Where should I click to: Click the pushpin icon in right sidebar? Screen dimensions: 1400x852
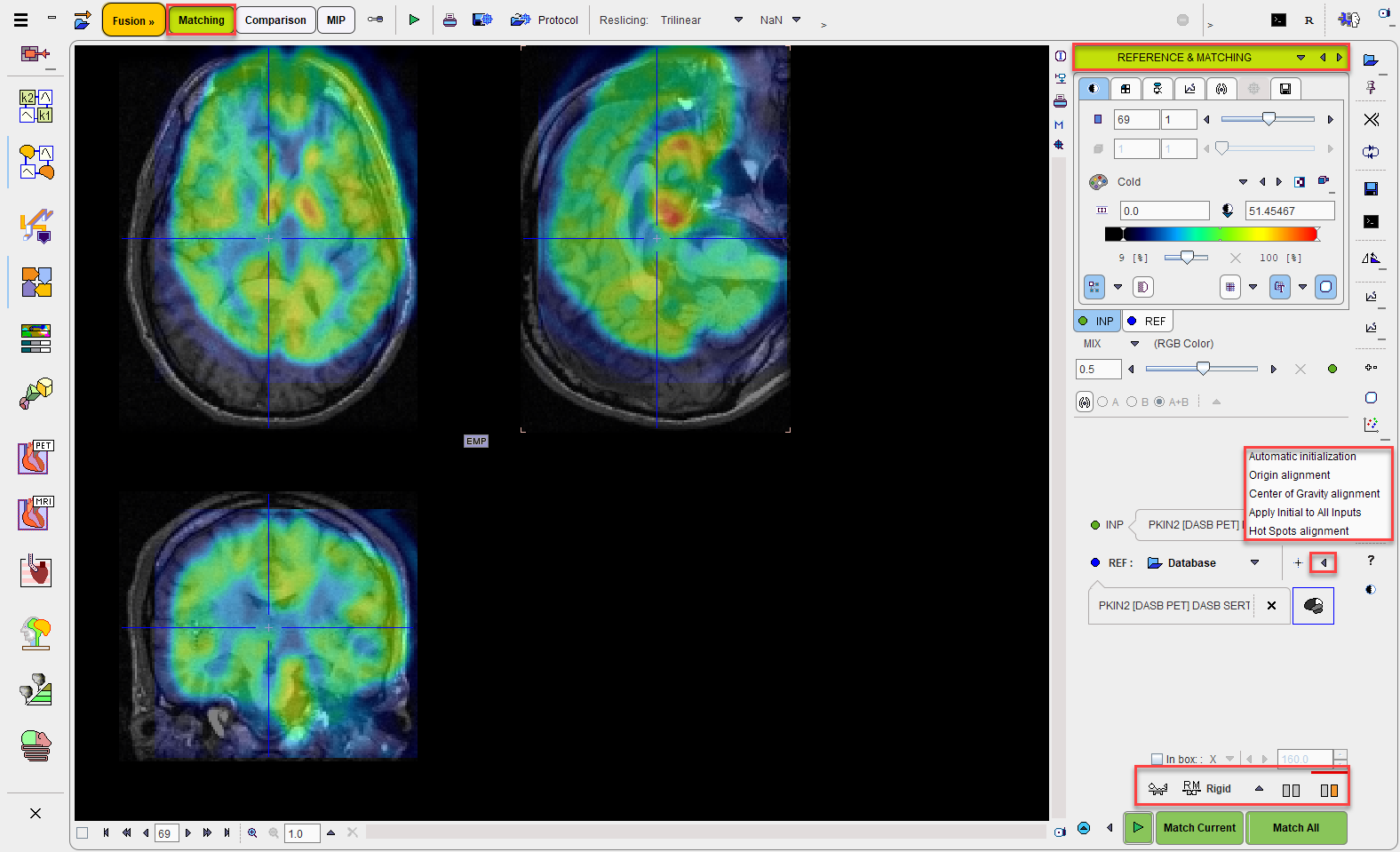tap(1371, 87)
